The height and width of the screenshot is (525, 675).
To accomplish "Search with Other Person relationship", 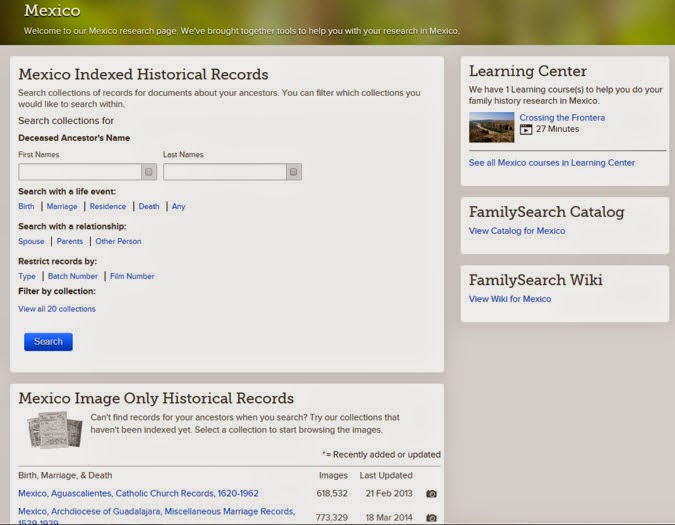I will [x=118, y=241].
